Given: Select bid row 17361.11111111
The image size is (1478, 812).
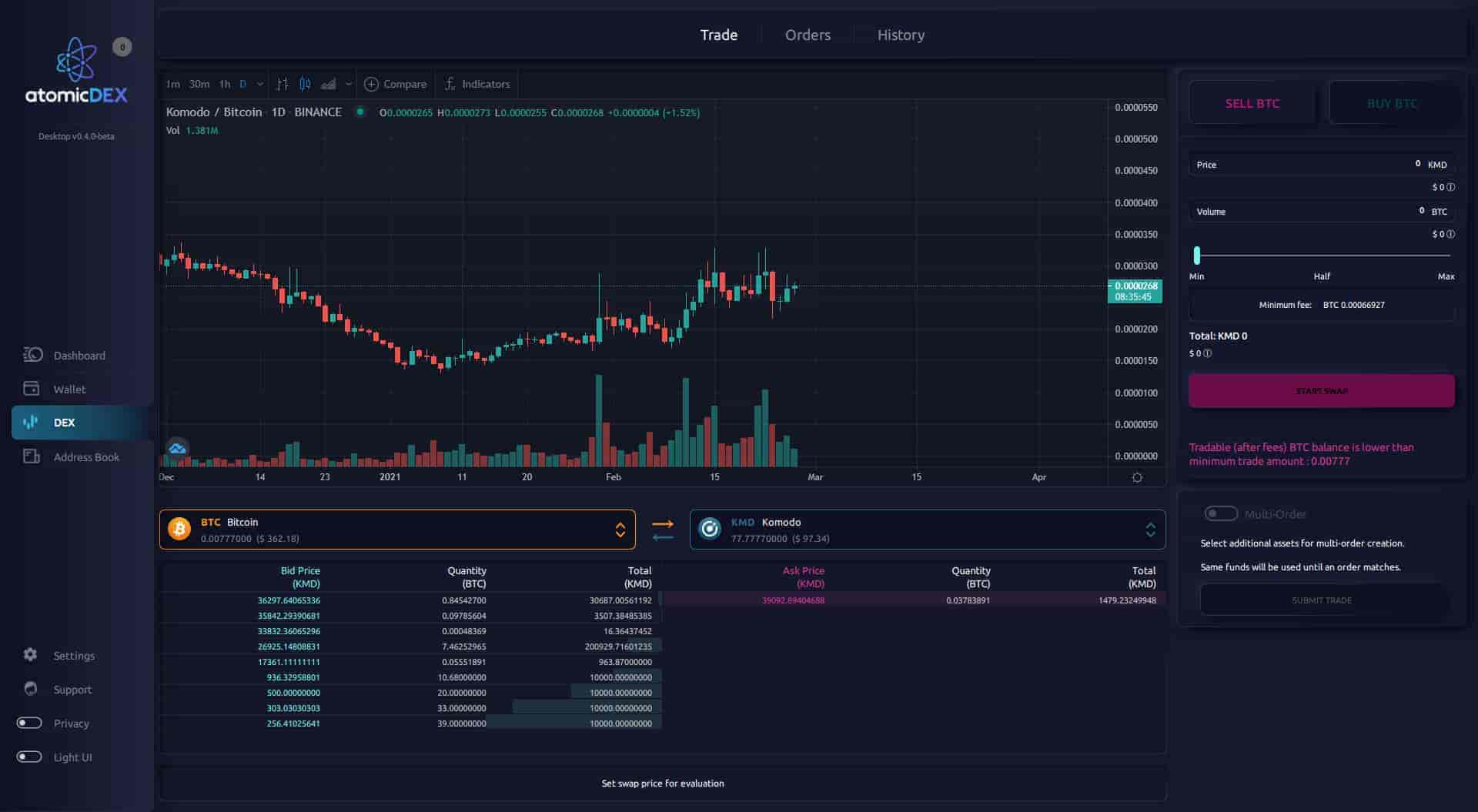Looking at the screenshot, I should (411, 662).
